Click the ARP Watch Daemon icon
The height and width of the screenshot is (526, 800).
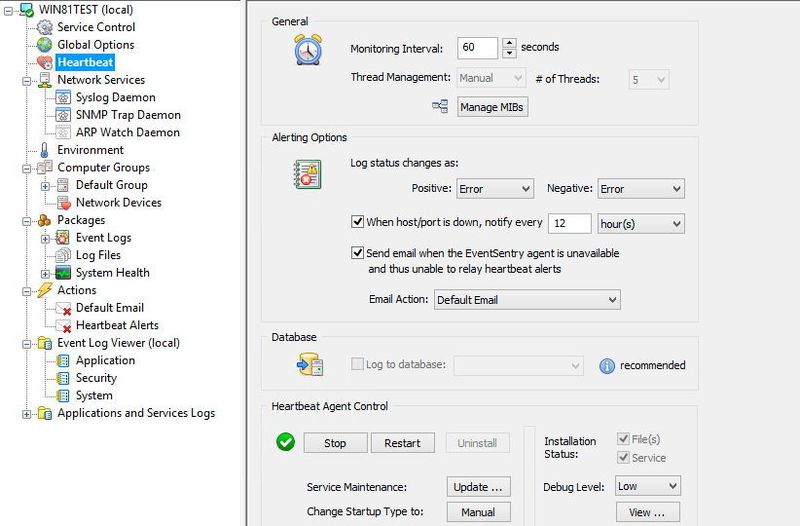(63, 132)
